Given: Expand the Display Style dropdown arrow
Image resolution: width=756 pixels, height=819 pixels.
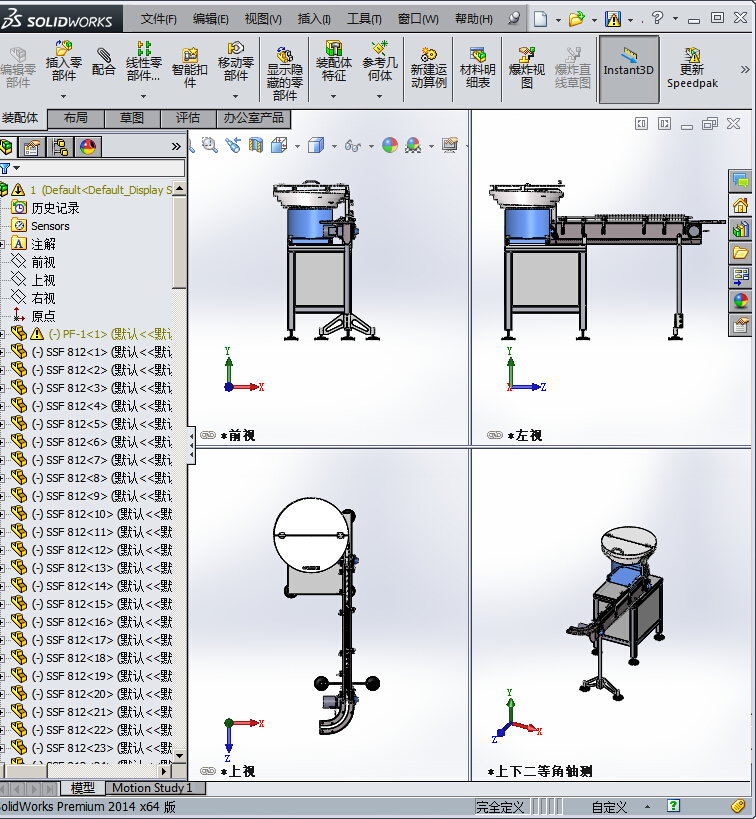Looking at the screenshot, I should 334,146.
